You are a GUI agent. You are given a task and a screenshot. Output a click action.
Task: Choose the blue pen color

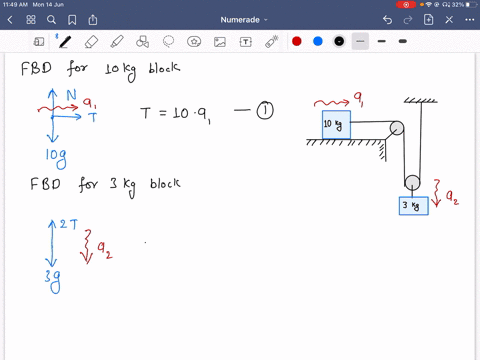coord(318,41)
